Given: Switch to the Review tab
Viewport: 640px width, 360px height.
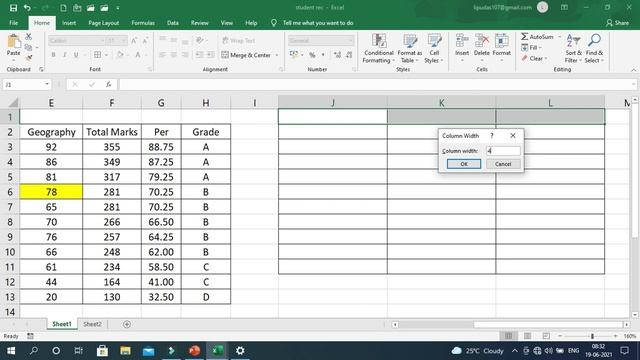Looking at the screenshot, I should tap(200, 23).
